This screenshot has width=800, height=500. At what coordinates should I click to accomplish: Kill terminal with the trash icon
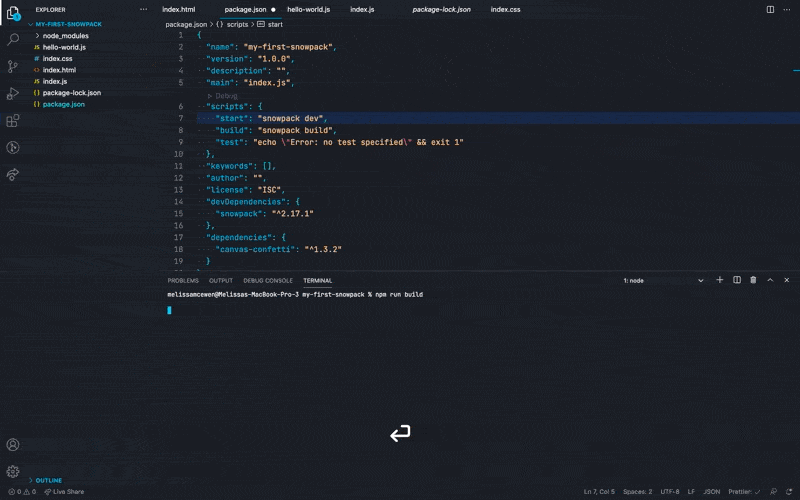[753, 280]
